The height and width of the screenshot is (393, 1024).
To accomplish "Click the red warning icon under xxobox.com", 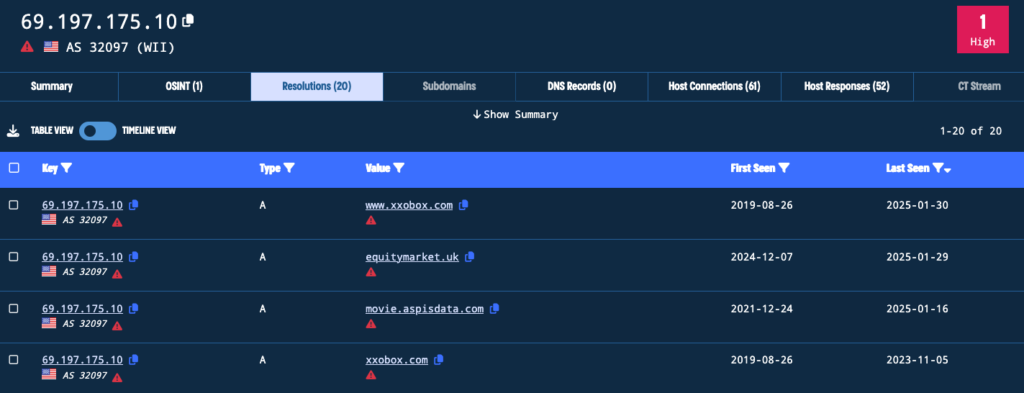I will click(x=371, y=375).
